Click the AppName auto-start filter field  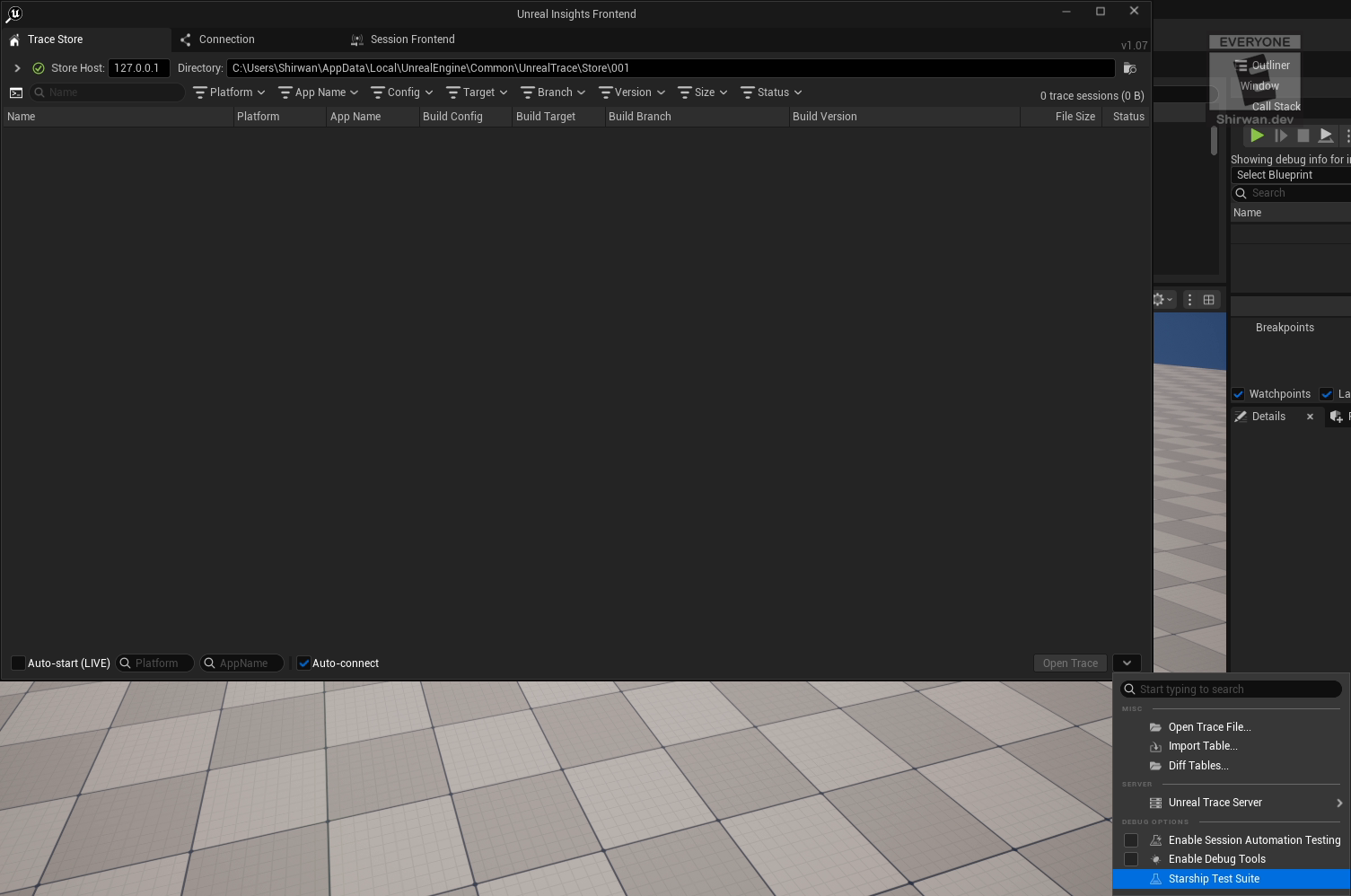(241, 663)
